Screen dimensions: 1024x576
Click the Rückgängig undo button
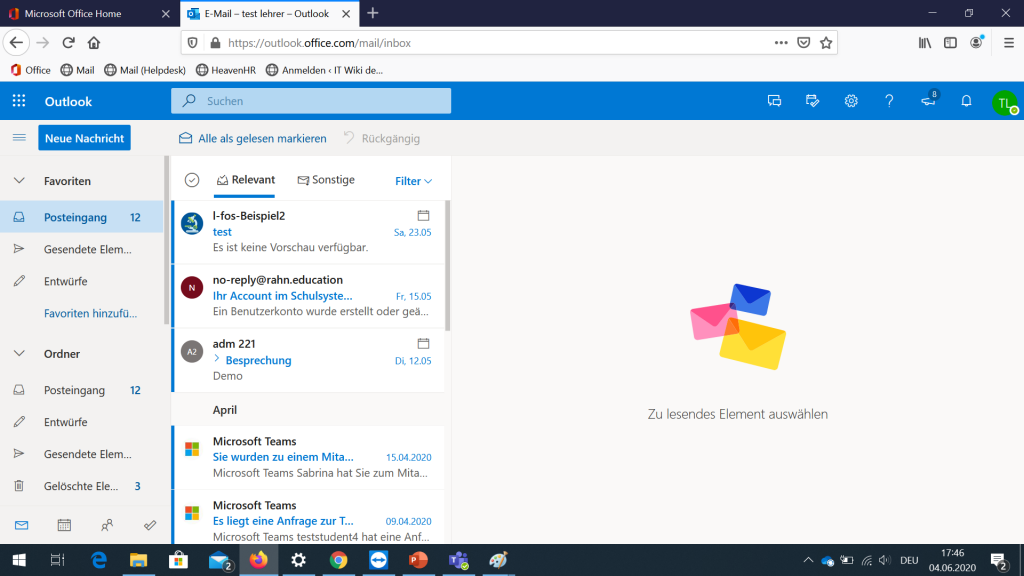pyautogui.click(x=382, y=138)
